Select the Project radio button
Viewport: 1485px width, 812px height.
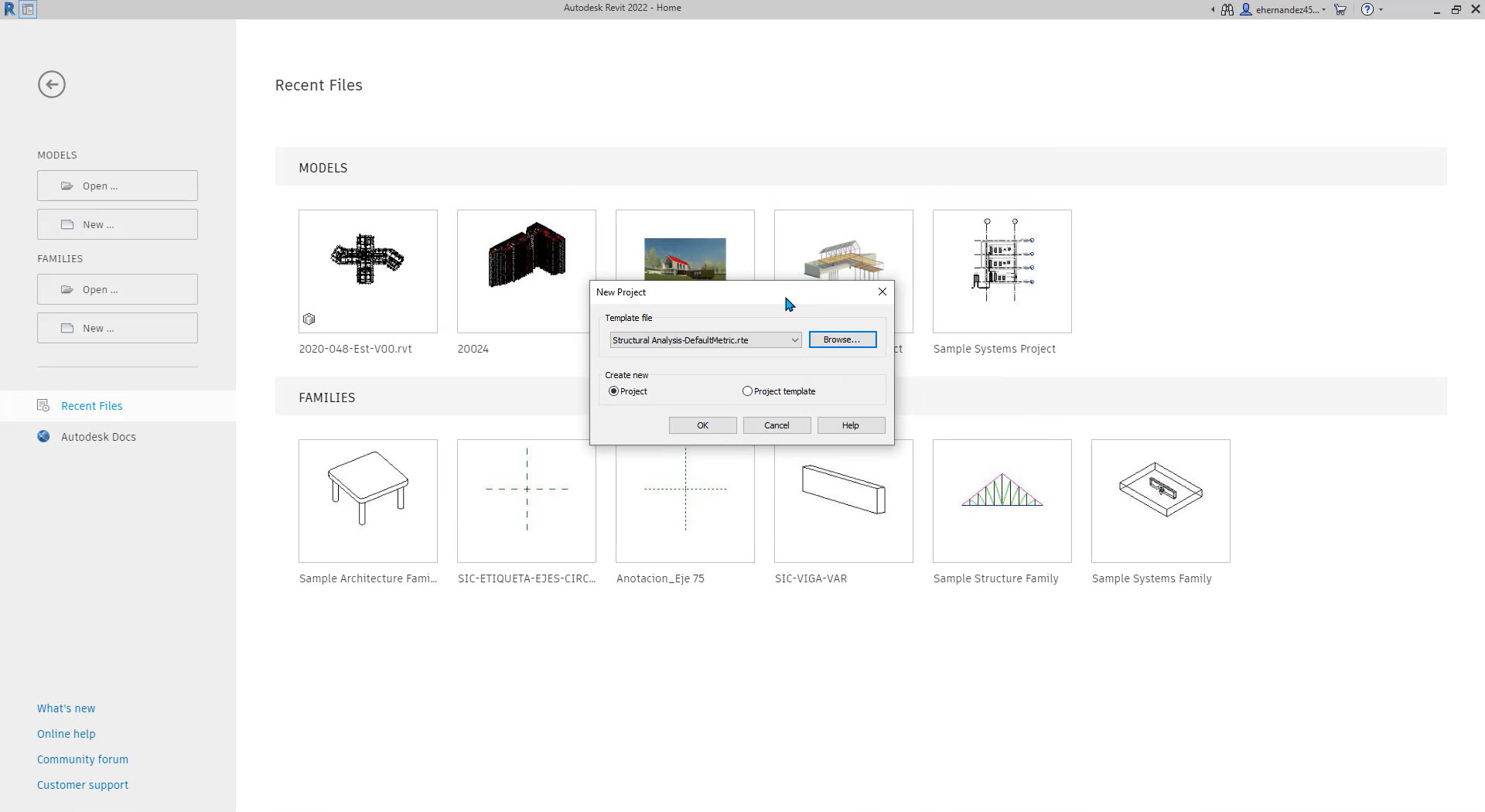coord(614,391)
